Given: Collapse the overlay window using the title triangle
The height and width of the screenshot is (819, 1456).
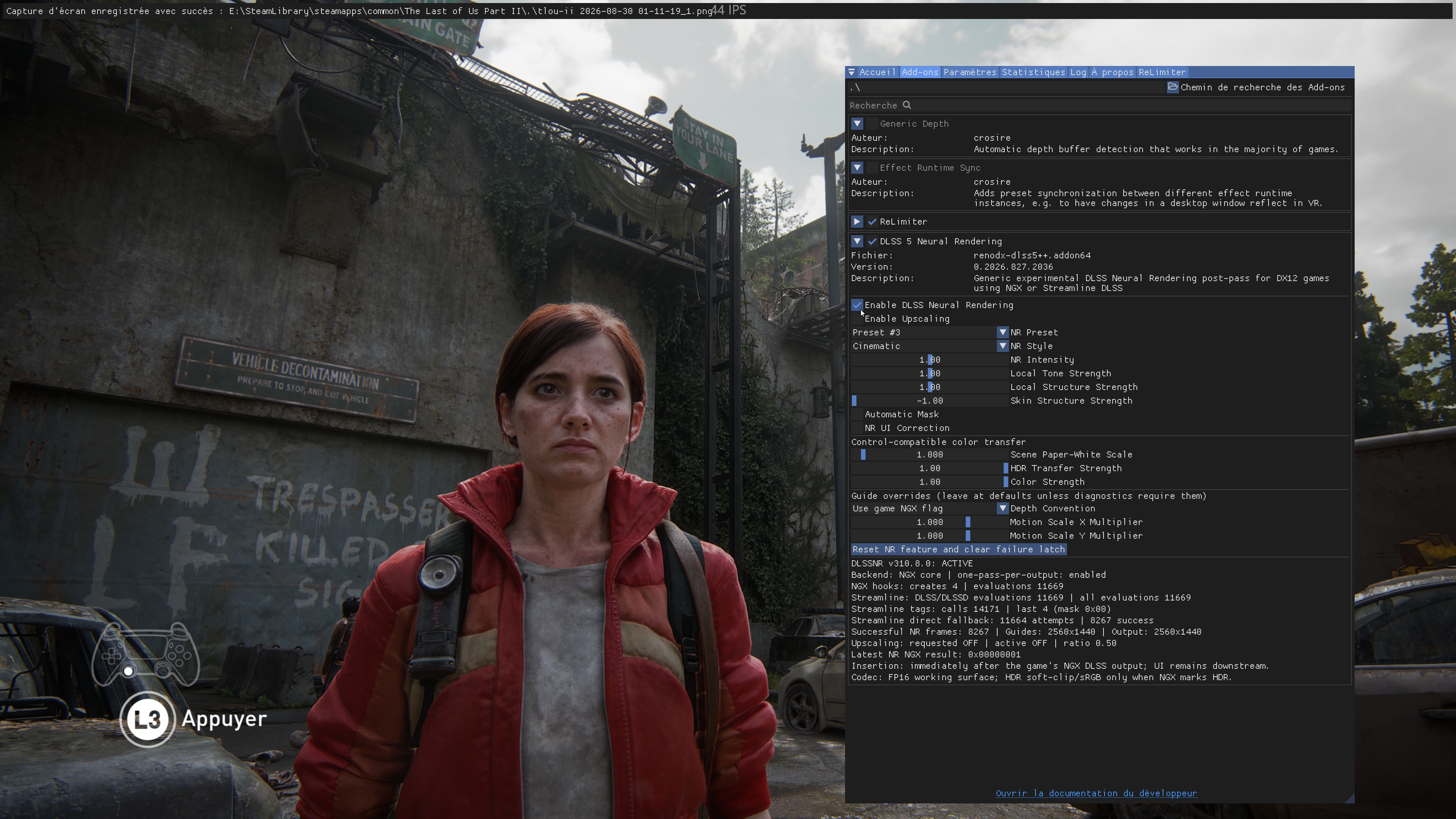Looking at the screenshot, I should 851,72.
